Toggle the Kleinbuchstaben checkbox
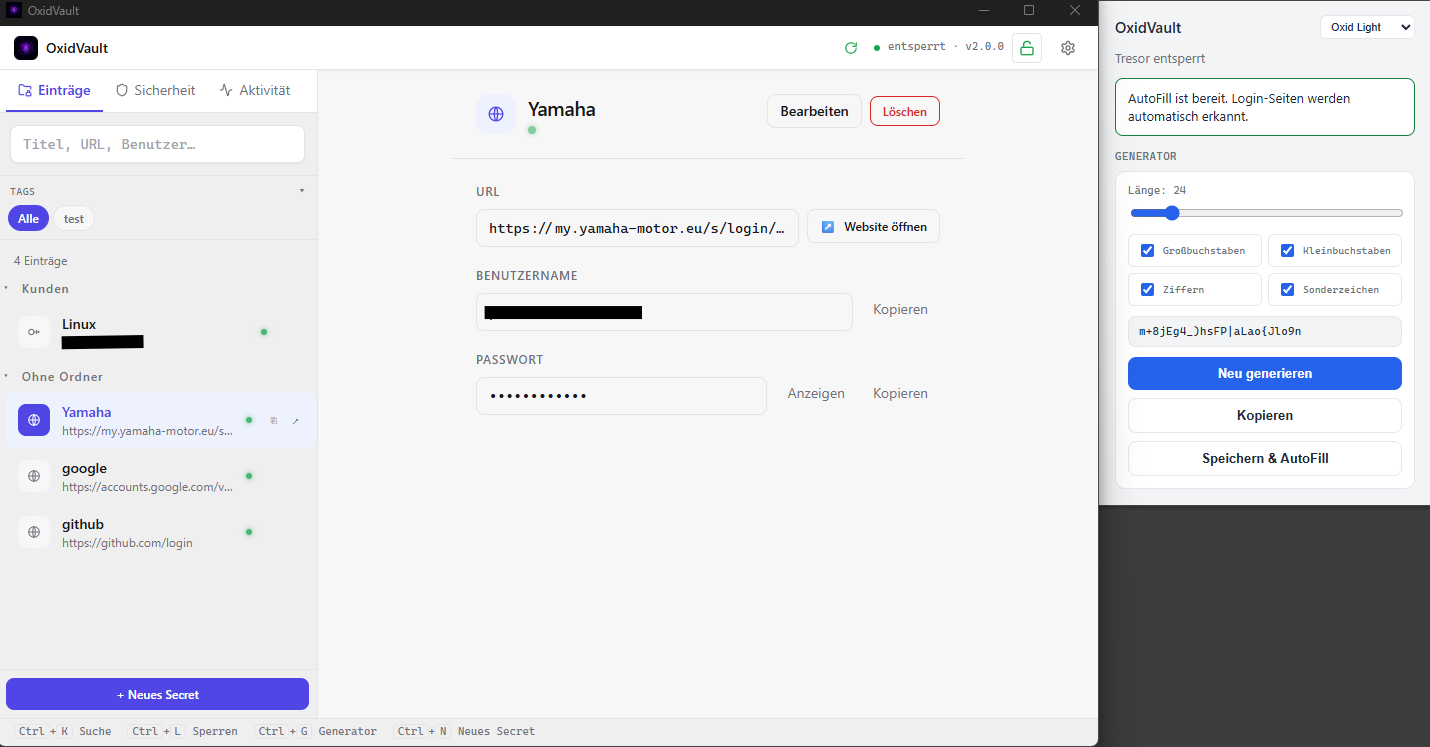This screenshot has width=1430, height=747. (1288, 251)
